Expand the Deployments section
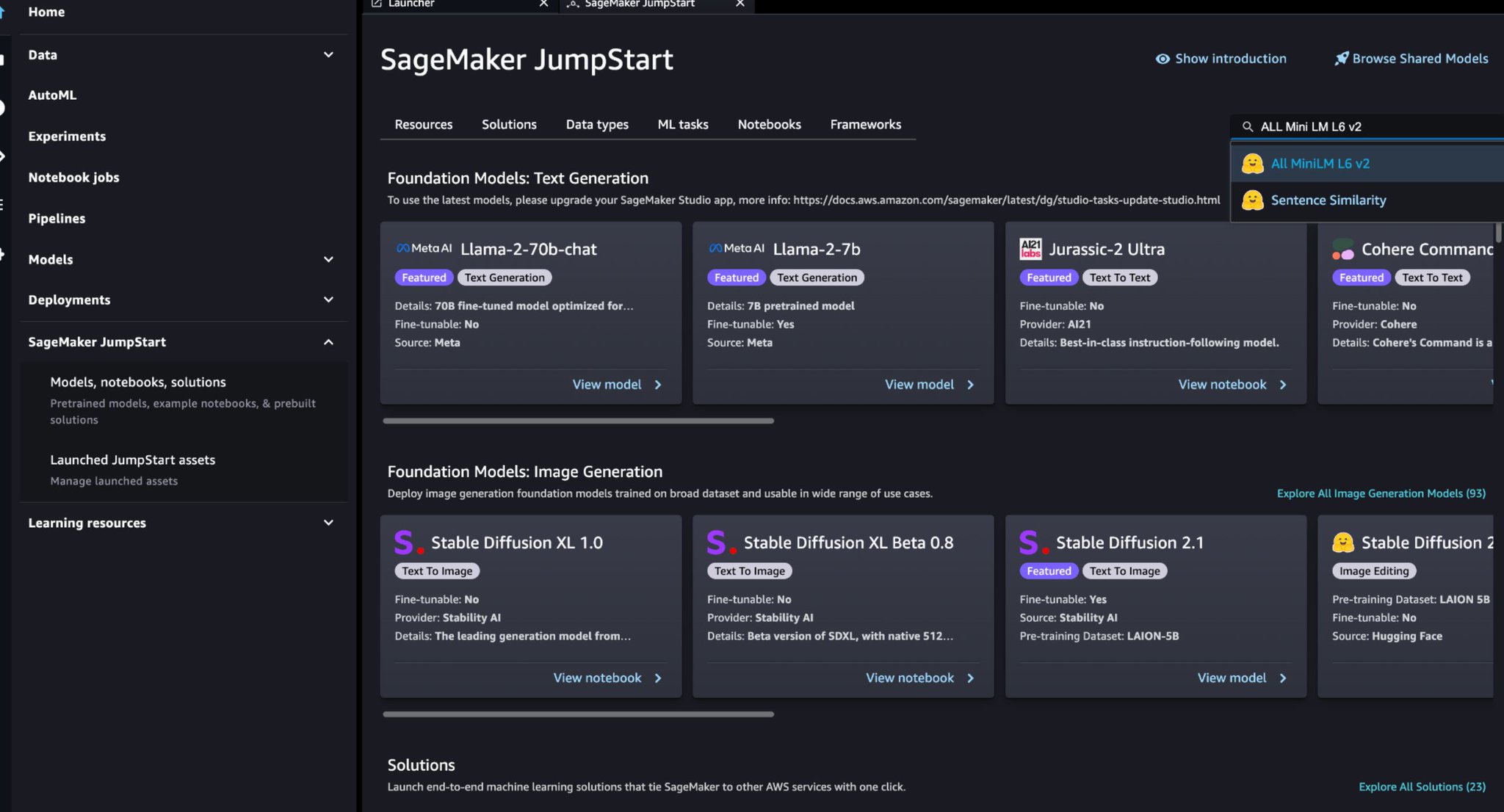1504x812 pixels. coord(328,300)
